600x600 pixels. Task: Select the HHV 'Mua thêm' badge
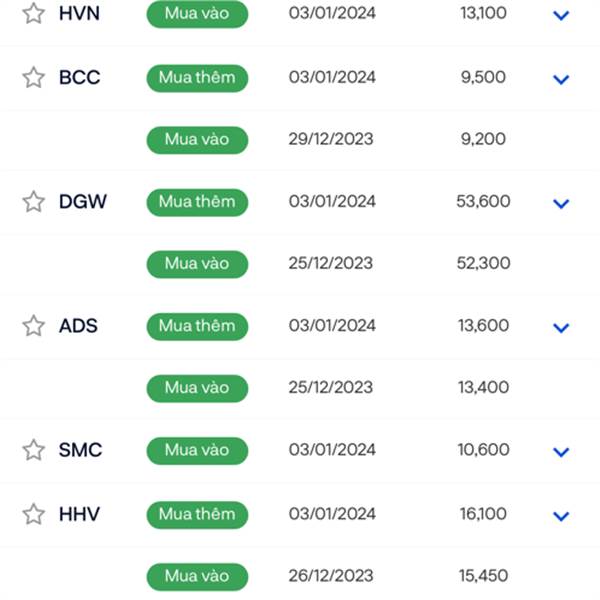click(197, 515)
